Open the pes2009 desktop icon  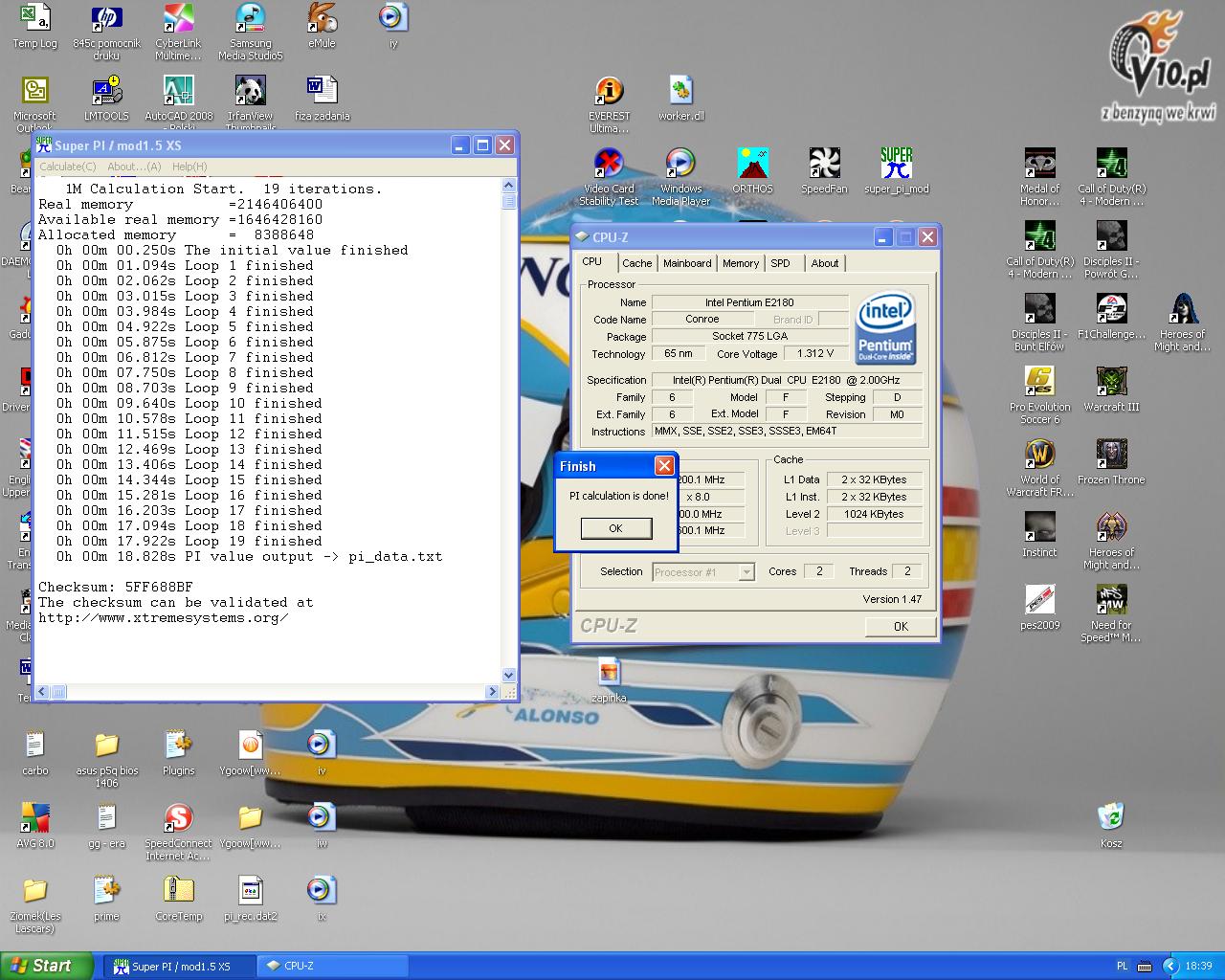(x=1039, y=608)
